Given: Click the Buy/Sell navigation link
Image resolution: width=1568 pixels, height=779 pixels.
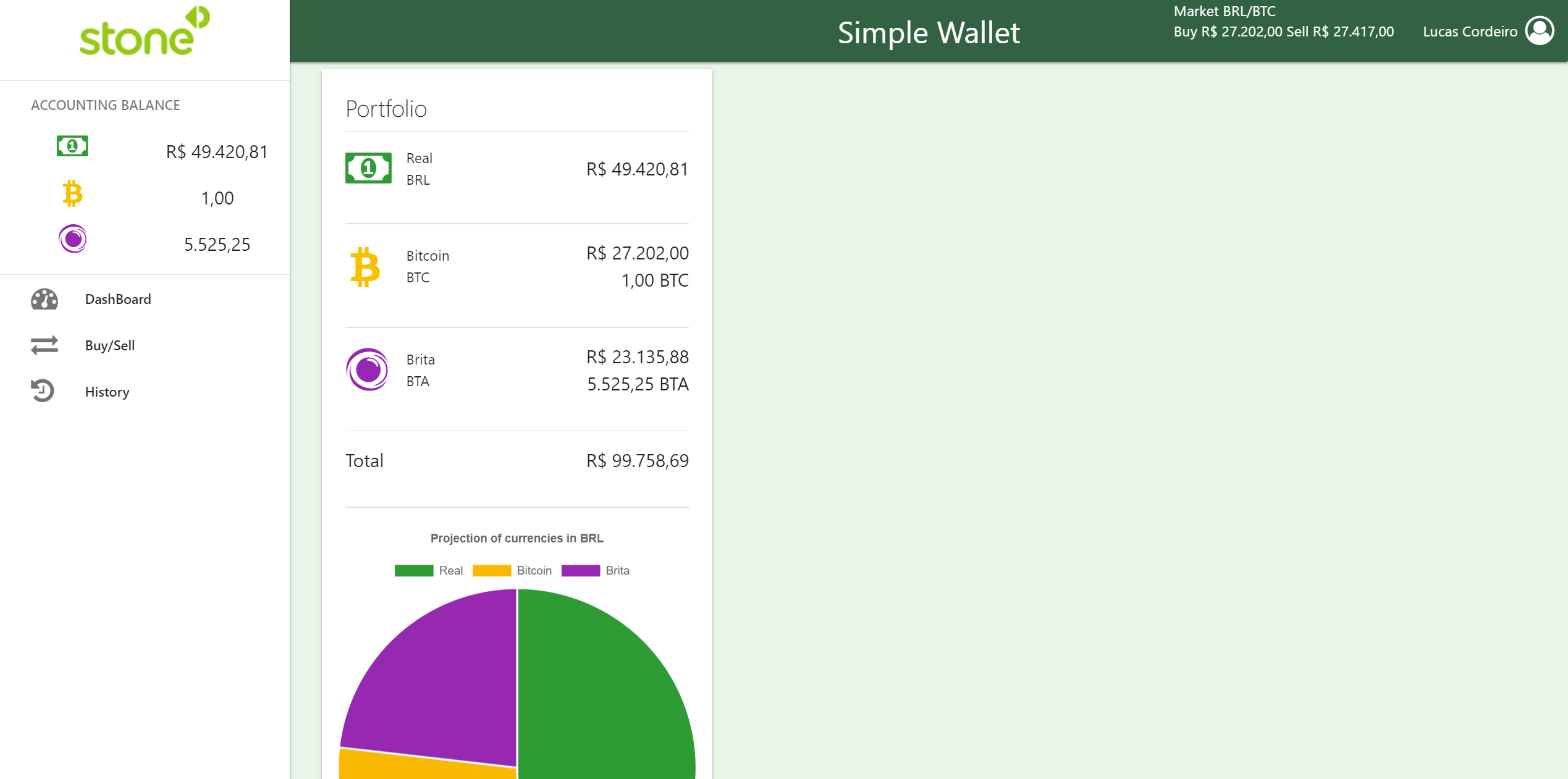Looking at the screenshot, I should click(109, 345).
